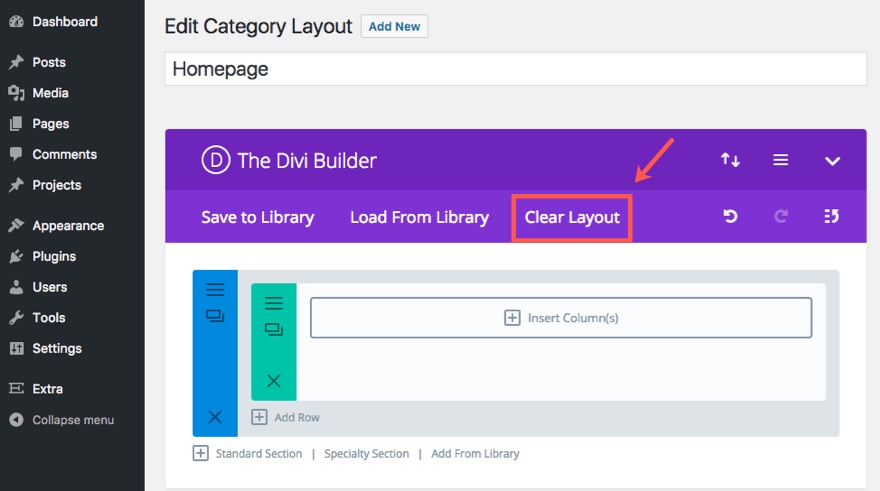Click Clear Layout in builder toolbar
This screenshot has height=491, width=880.
[x=572, y=217]
